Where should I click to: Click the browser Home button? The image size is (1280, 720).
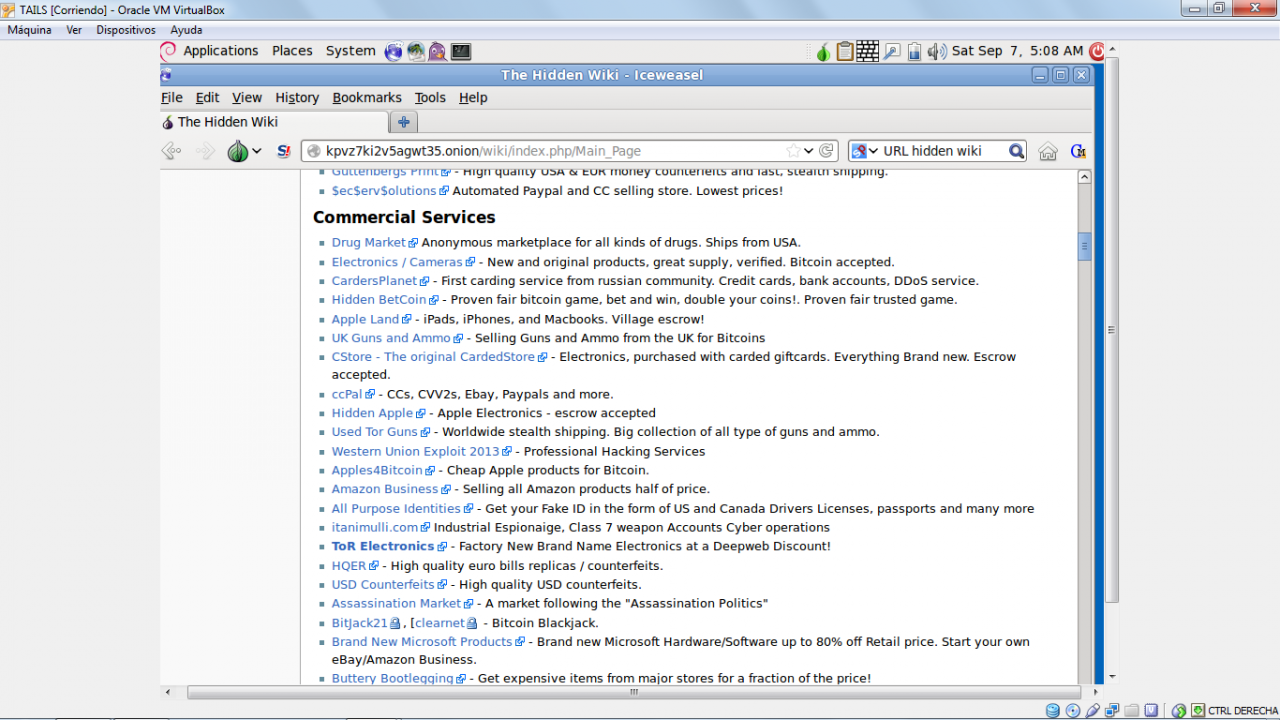[1047, 151]
